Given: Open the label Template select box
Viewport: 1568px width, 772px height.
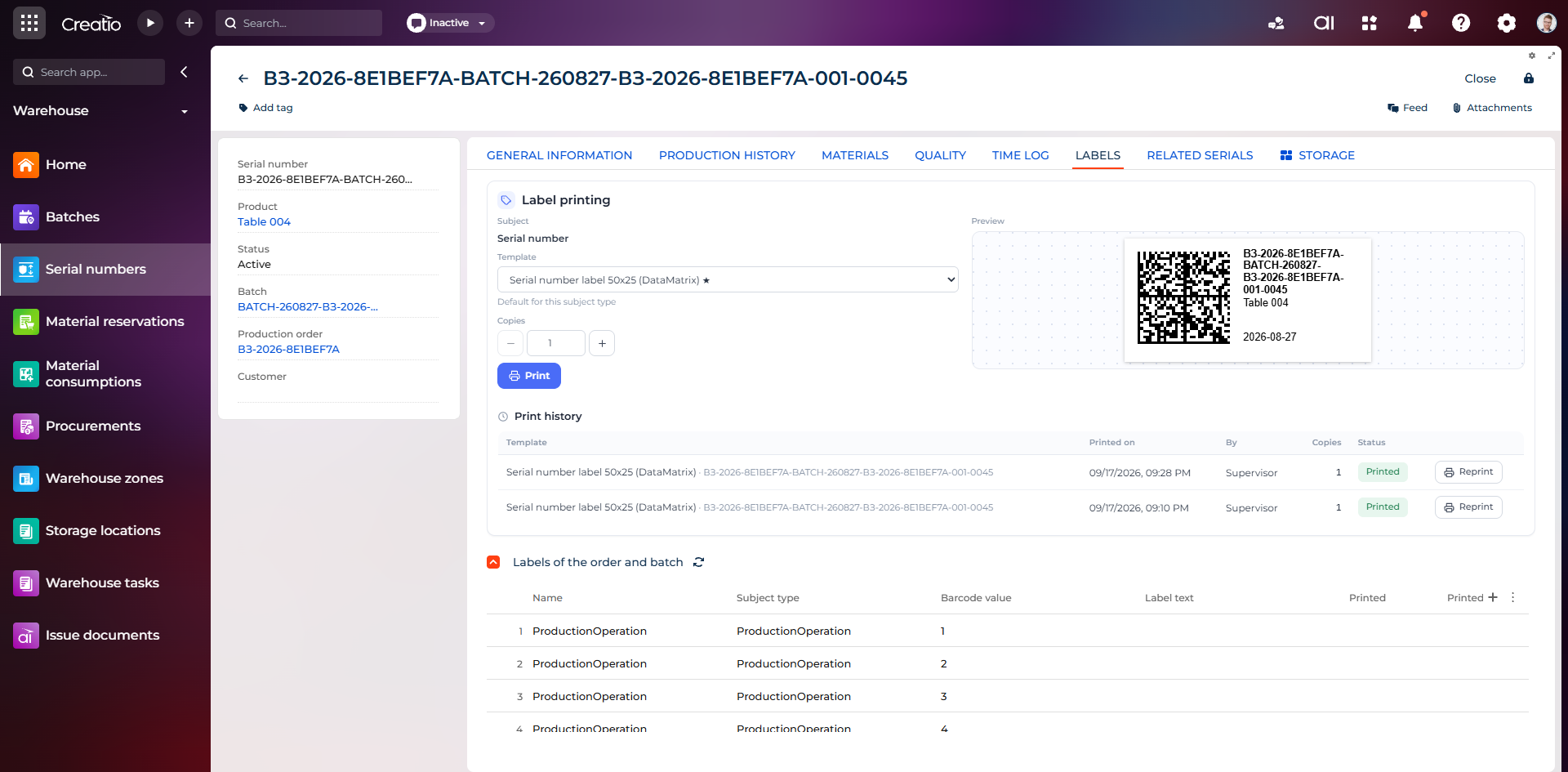Looking at the screenshot, I should [x=728, y=279].
